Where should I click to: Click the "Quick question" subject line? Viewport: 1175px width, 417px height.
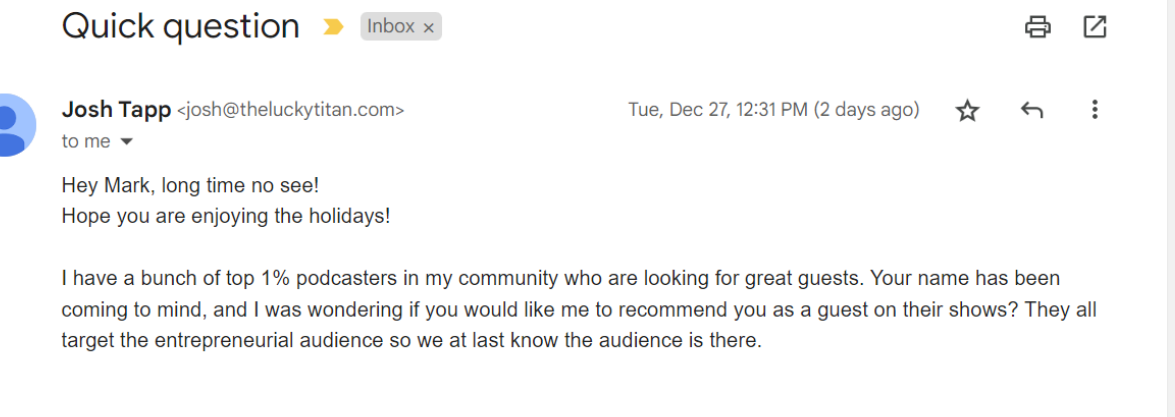tap(181, 27)
